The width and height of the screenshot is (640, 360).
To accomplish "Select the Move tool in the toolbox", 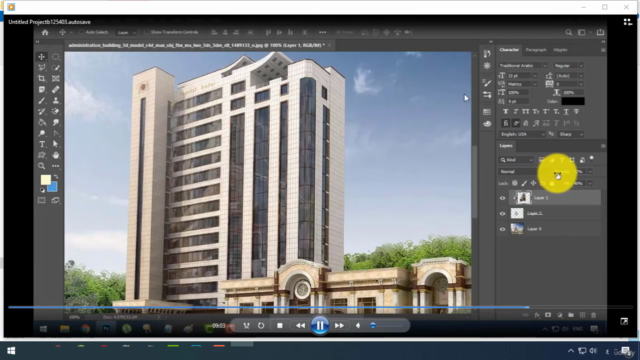I will pos(42,57).
